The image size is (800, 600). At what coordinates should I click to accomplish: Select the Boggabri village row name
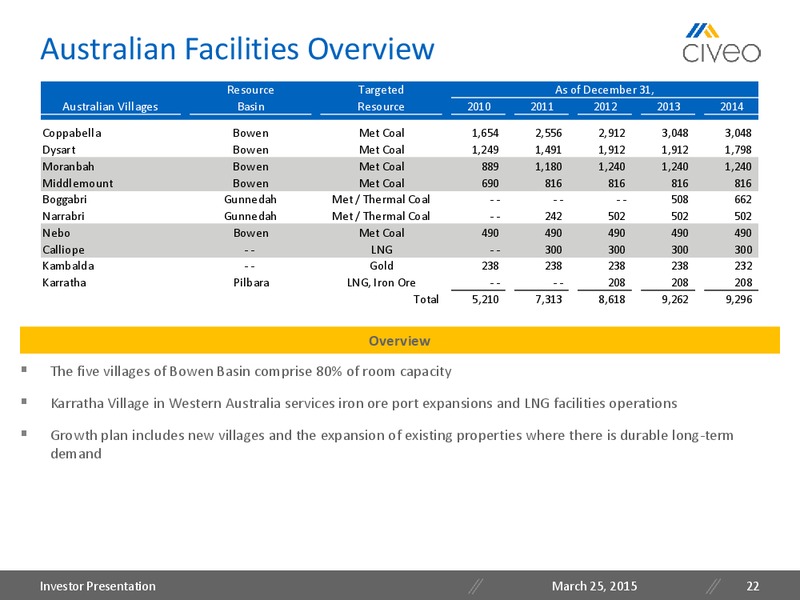[65, 199]
